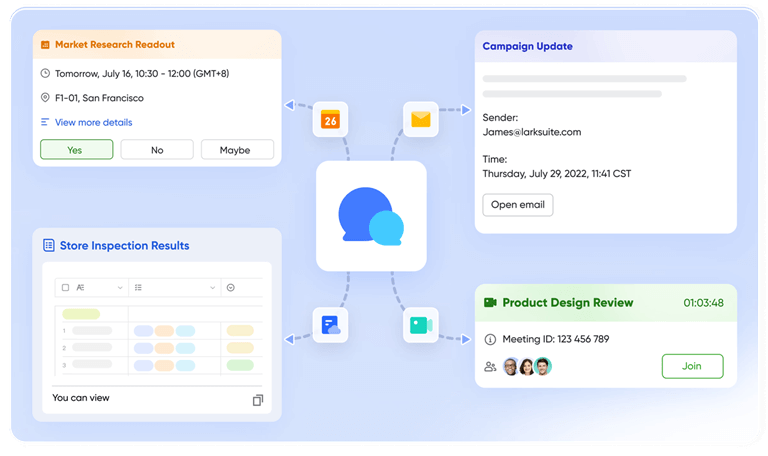Click the copy icon next to You can view
This screenshot has width=768, height=456.
[x=258, y=400]
